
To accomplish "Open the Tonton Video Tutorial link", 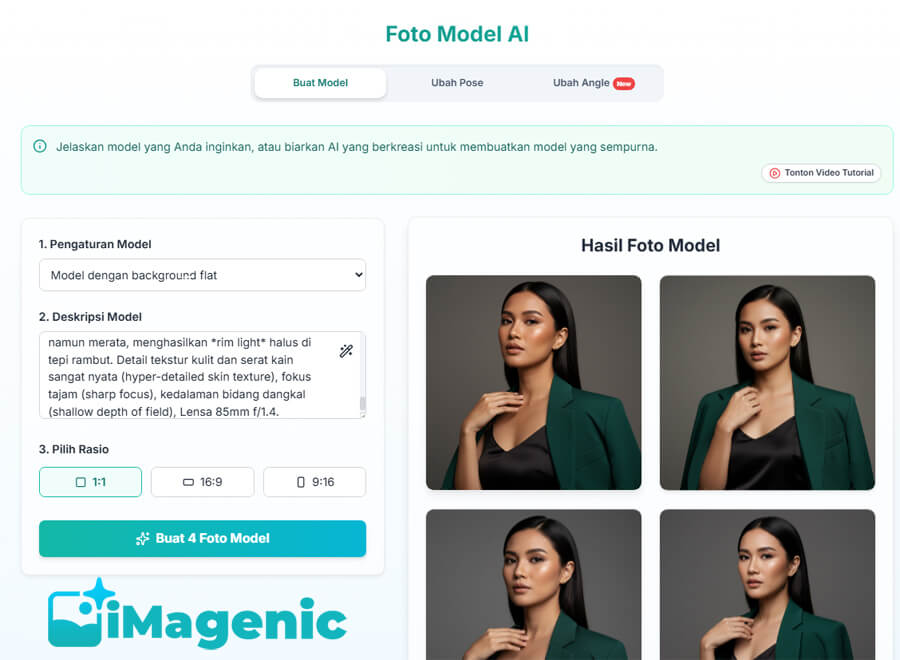I will tap(821, 173).
